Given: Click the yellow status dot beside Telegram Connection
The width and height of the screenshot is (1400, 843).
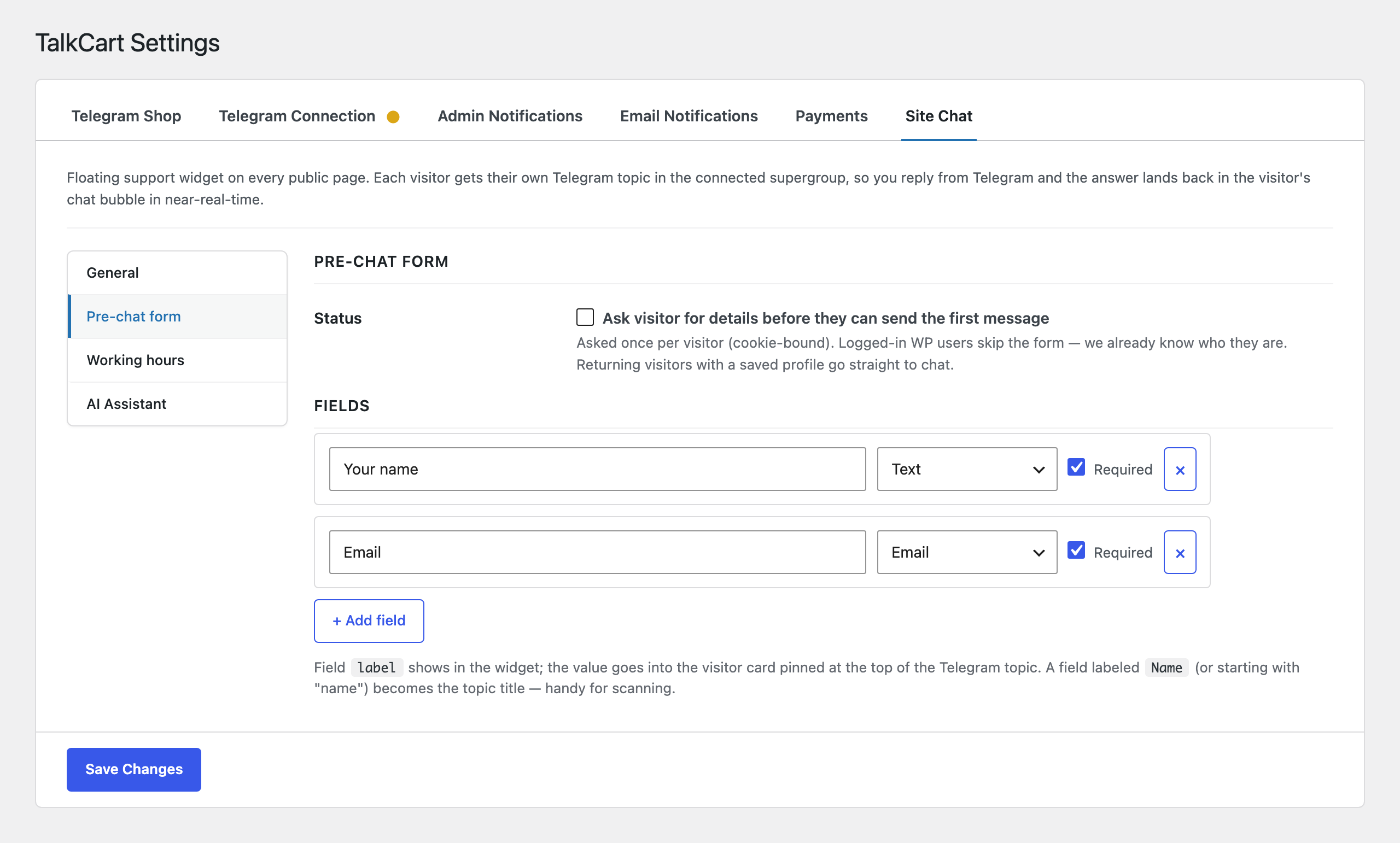Looking at the screenshot, I should click(393, 116).
